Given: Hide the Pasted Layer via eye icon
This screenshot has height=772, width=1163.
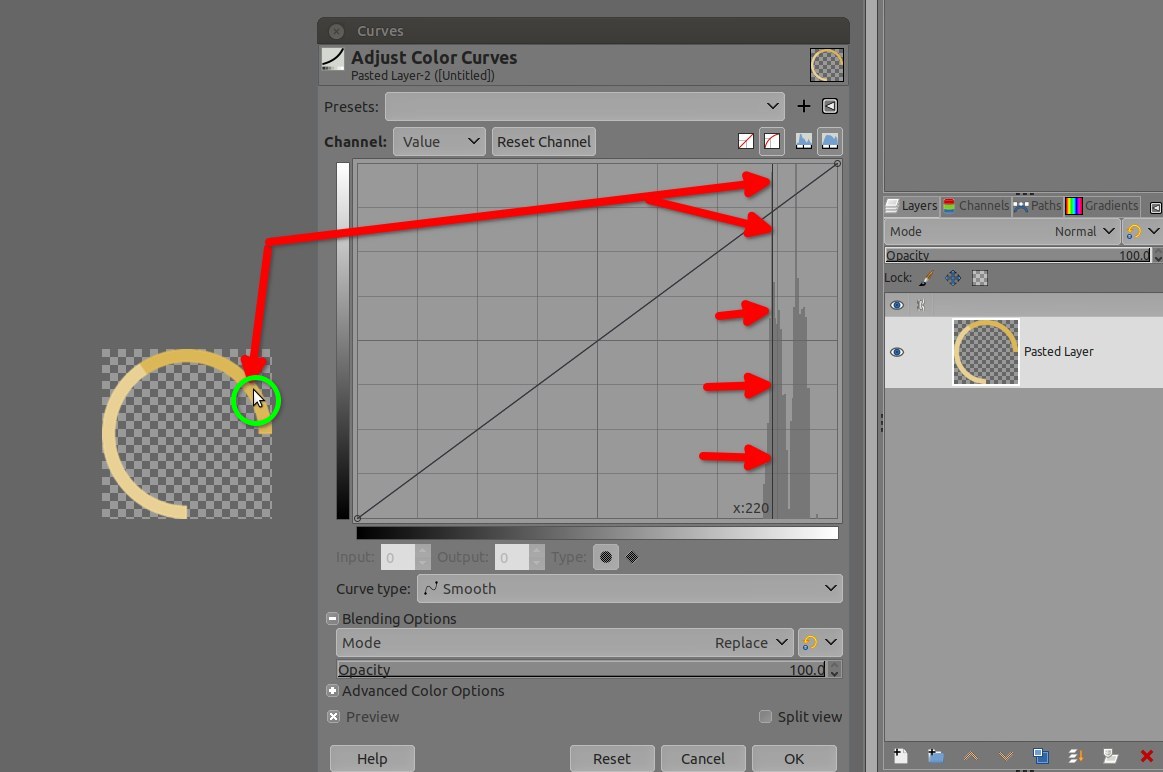Looking at the screenshot, I should [x=897, y=352].
